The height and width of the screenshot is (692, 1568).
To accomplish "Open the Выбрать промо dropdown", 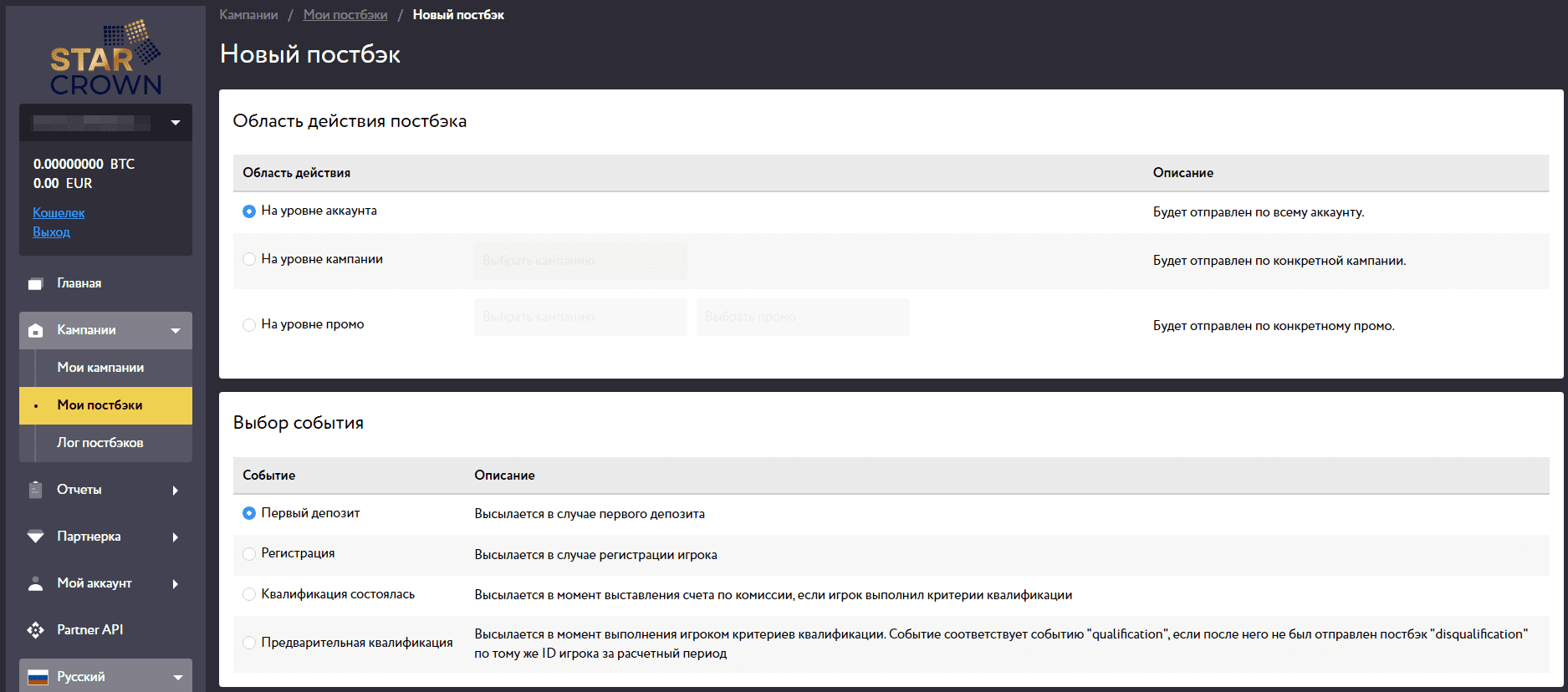I will [x=803, y=317].
